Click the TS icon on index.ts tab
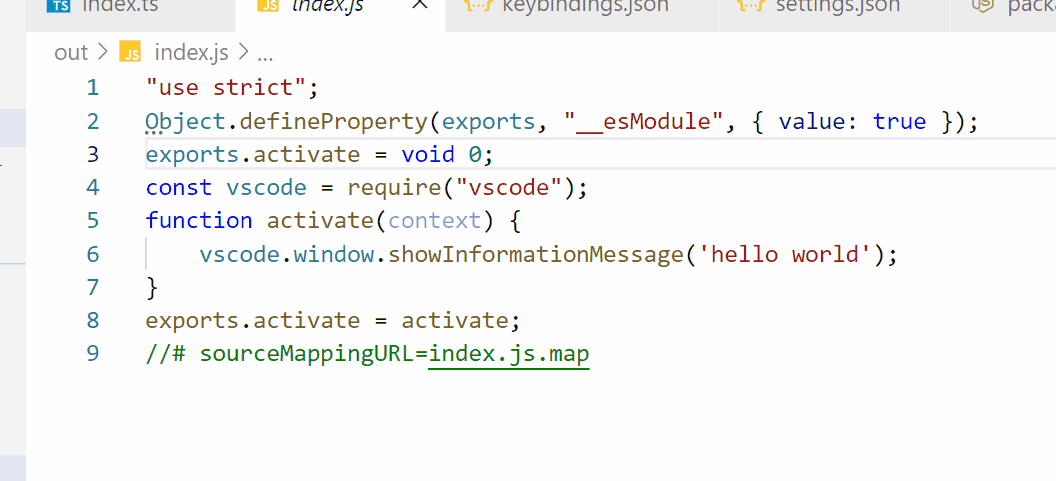Viewport: 1056px width, 481px height. pyautogui.click(x=59, y=6)
